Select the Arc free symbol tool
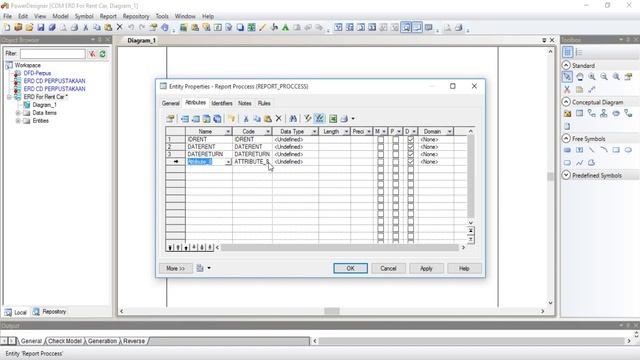This screenshot has width=640, height=360. click(x=604, y=150)
